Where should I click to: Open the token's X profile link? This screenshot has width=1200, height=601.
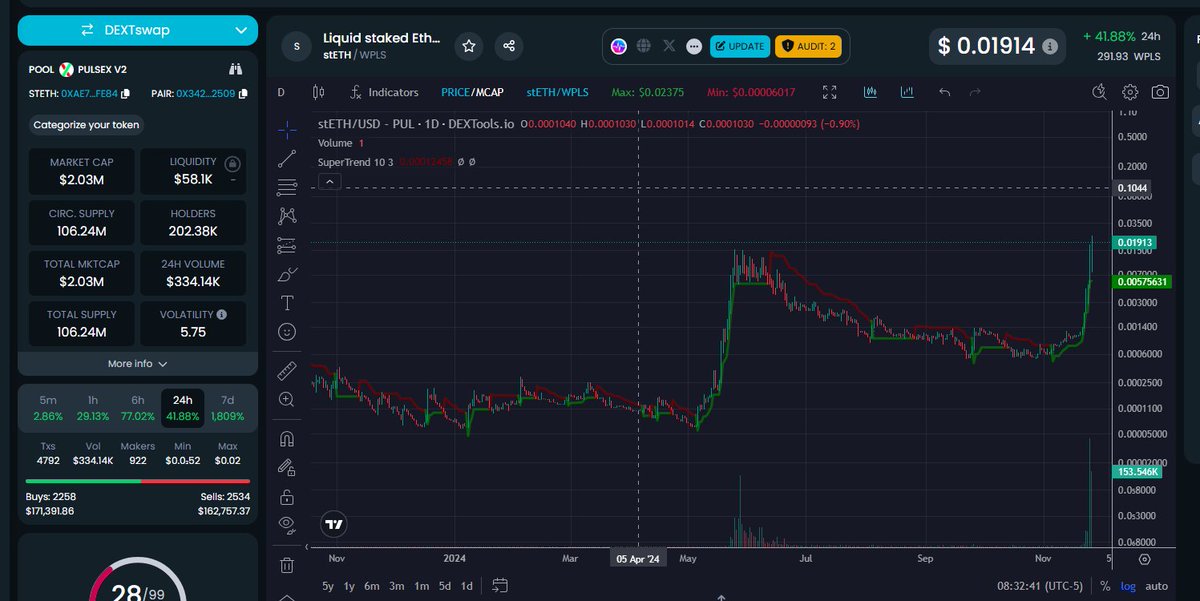[670, 46]
